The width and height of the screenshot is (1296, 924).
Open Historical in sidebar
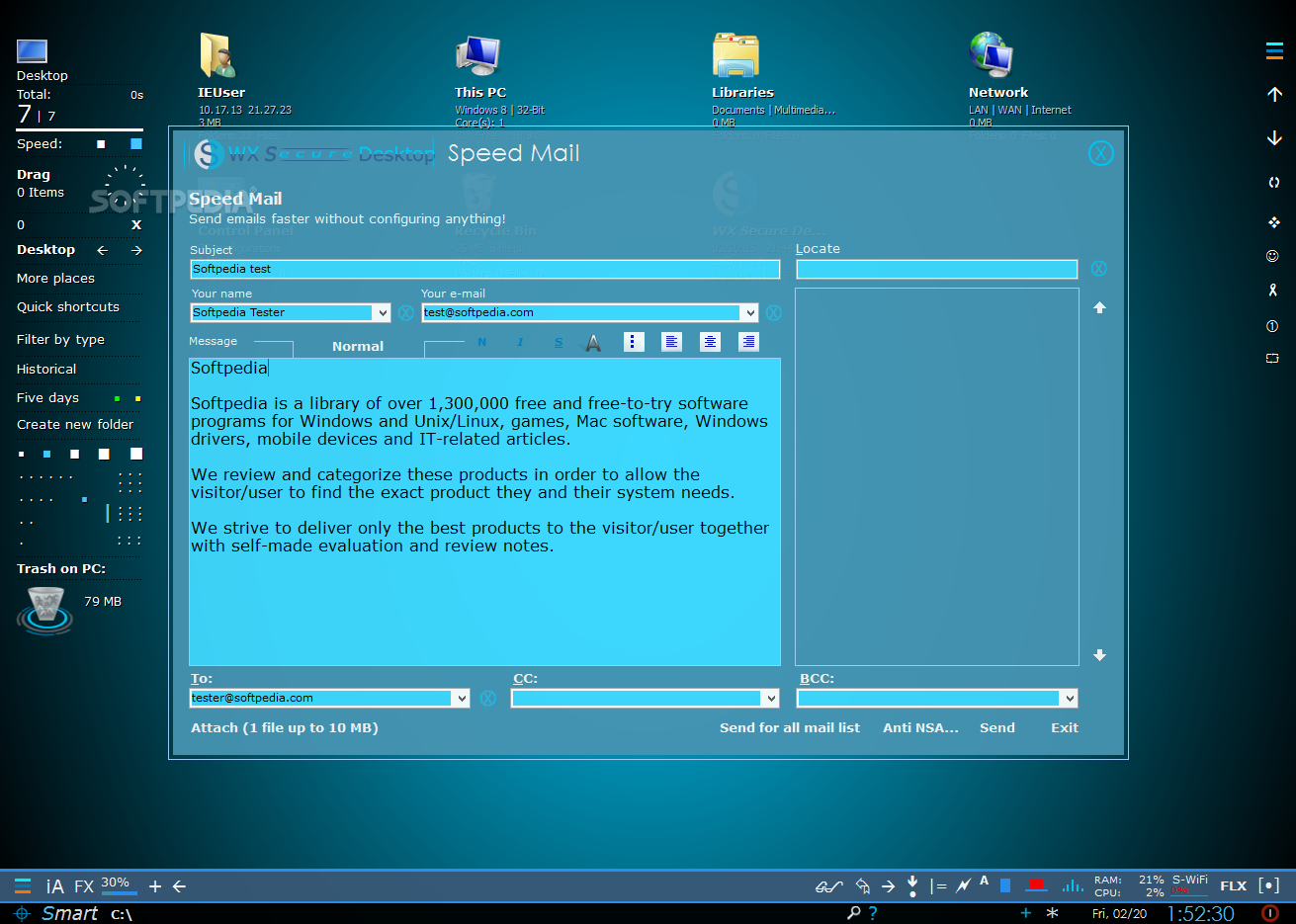pos(46,370)
